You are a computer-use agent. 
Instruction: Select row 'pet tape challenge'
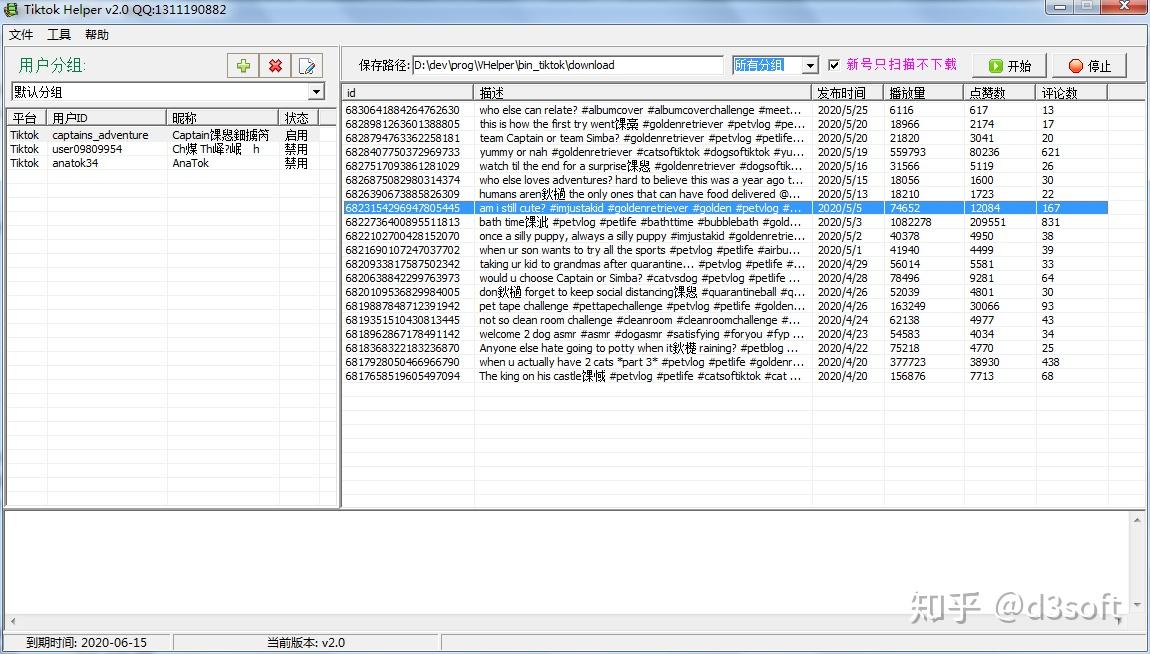[725, 306]
